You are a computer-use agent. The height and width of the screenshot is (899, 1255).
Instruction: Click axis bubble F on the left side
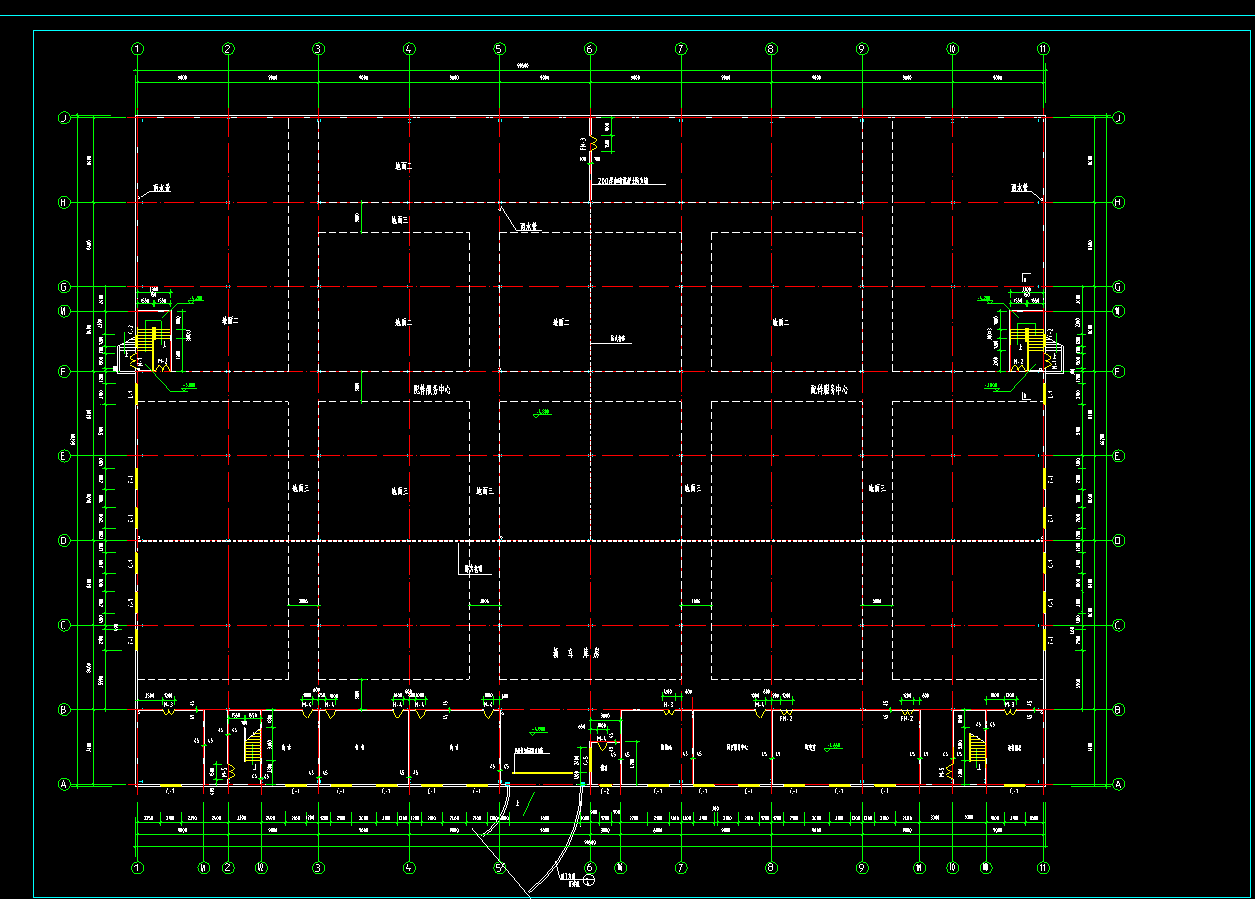click(x=64, y=372)
